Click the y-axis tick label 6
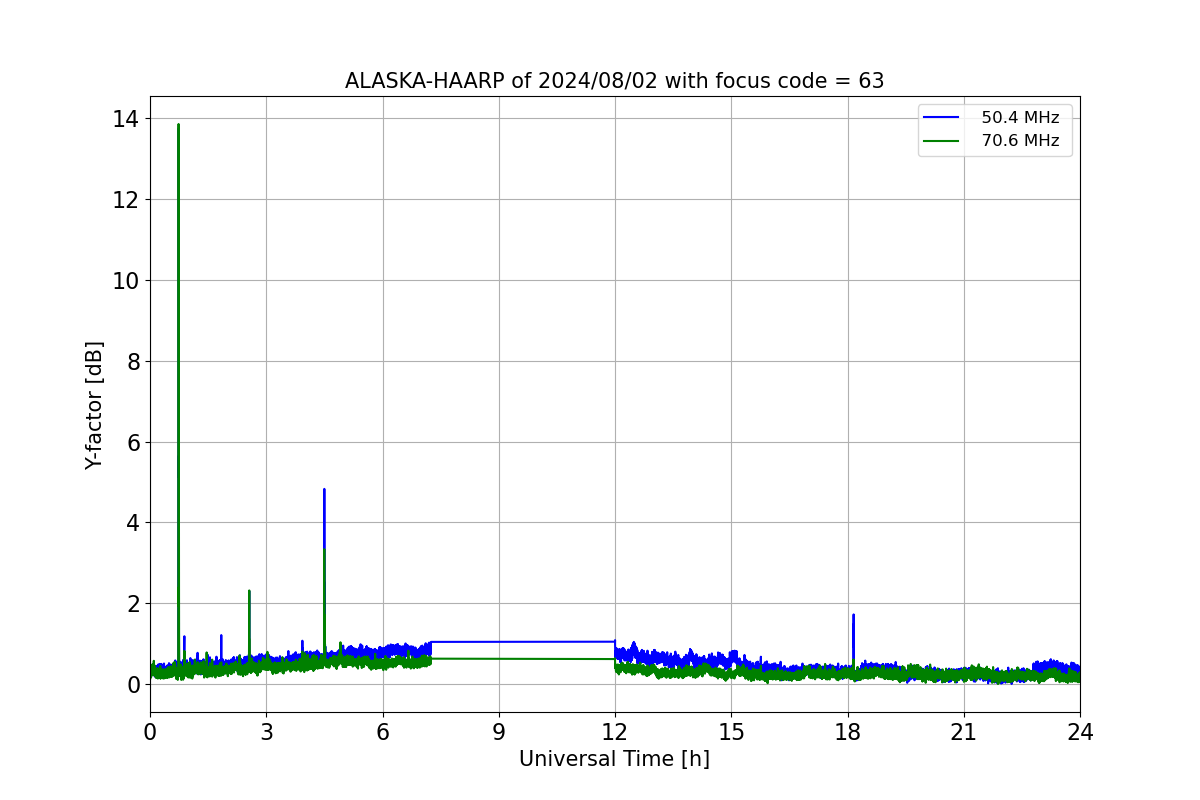This screenshot has height=800, width=1200. (x=133, y=442)
